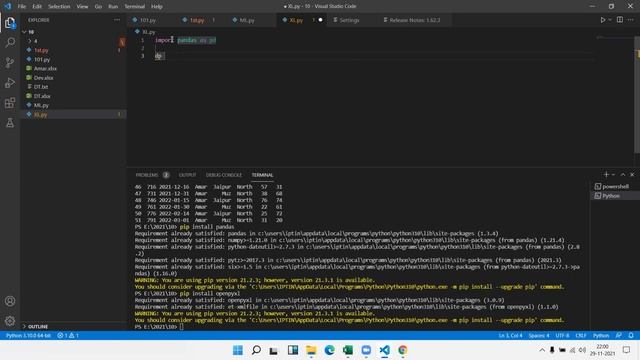The image size is (640, 360).
Task: Open errors and warnings count in status bar
Action: [x=68, y=336]
